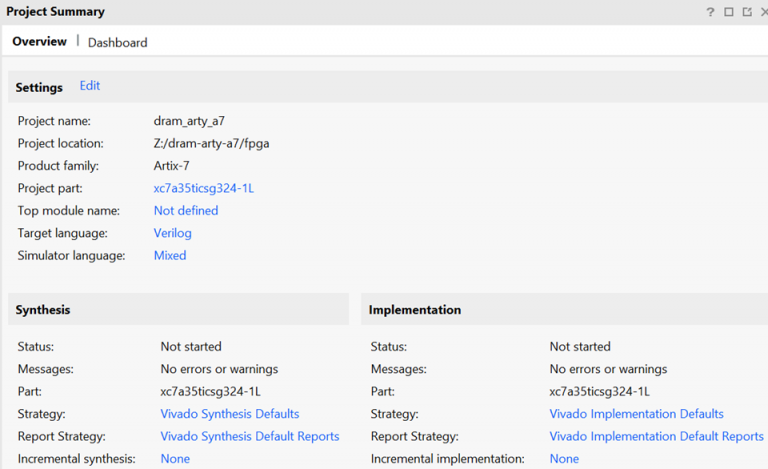768x469 pixels.
Task: Select the Synthesis section header
Action: click(43, 310)
